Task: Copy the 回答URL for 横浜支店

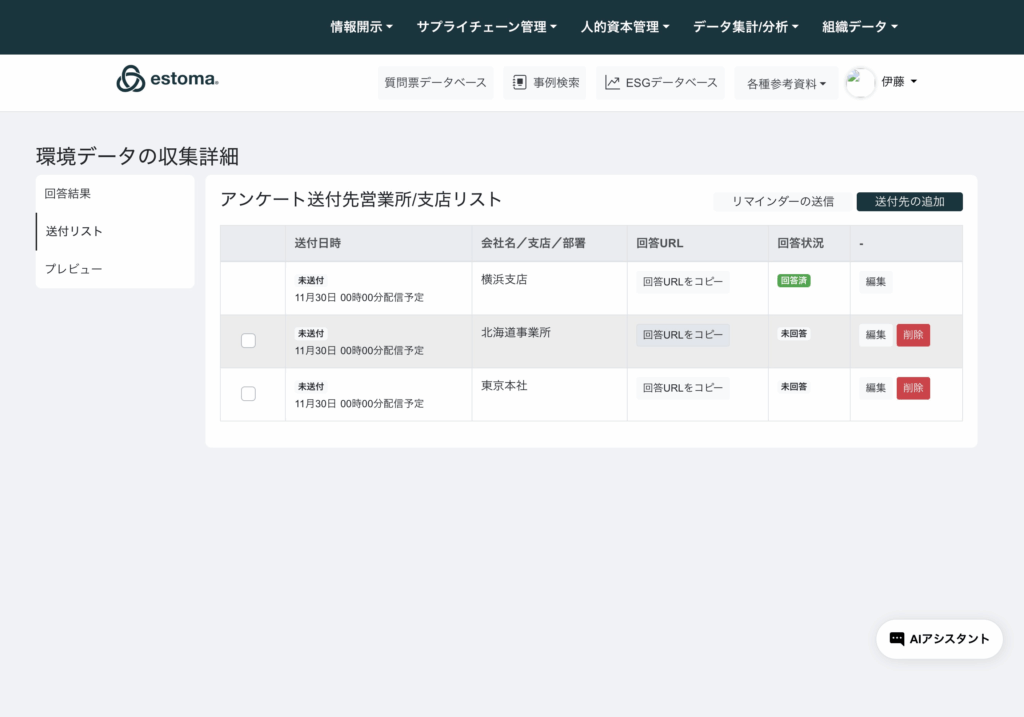Action: (x=682, y=282)
